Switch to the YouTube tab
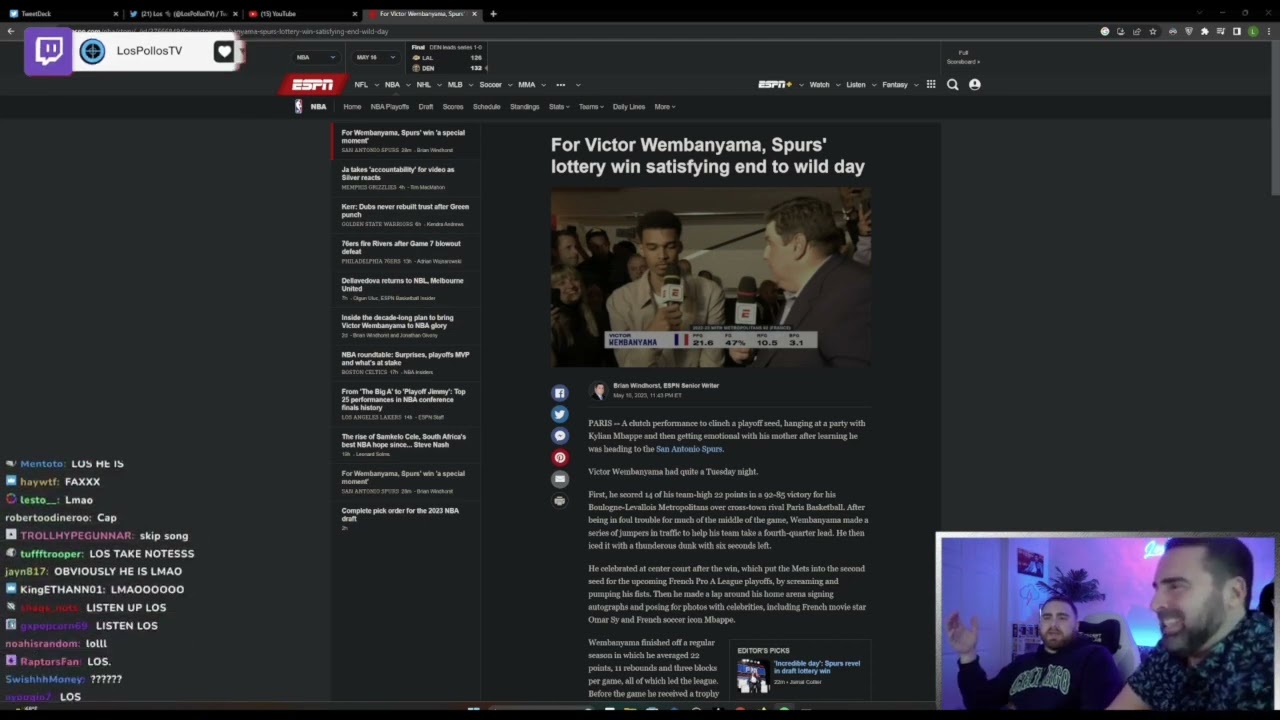 click(x=301, y=14)
